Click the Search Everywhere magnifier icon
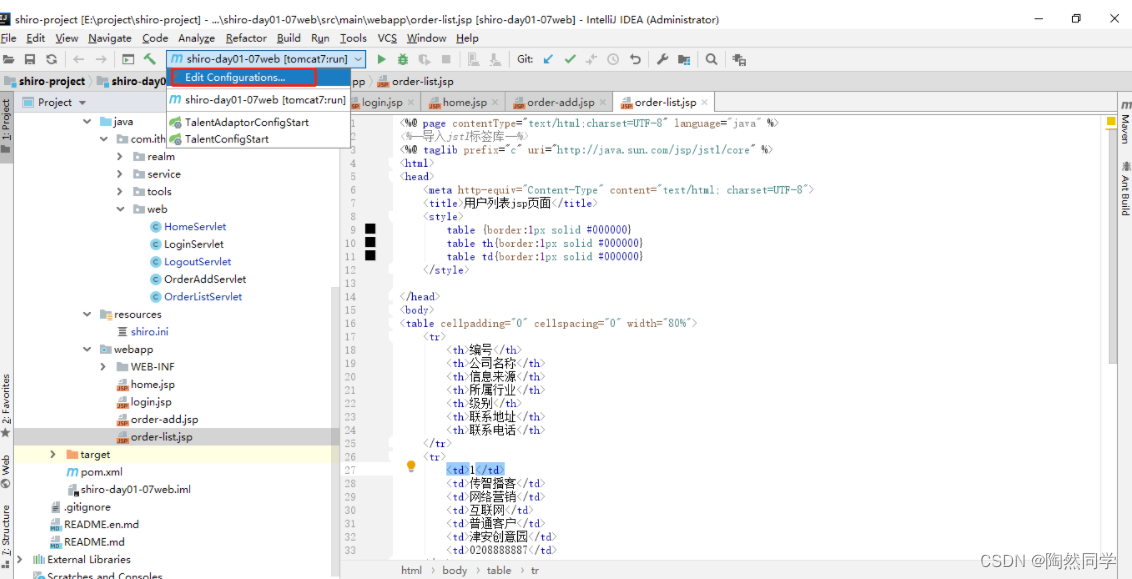This screenshot has height=579, width=1132. click(x=711, y=59)
